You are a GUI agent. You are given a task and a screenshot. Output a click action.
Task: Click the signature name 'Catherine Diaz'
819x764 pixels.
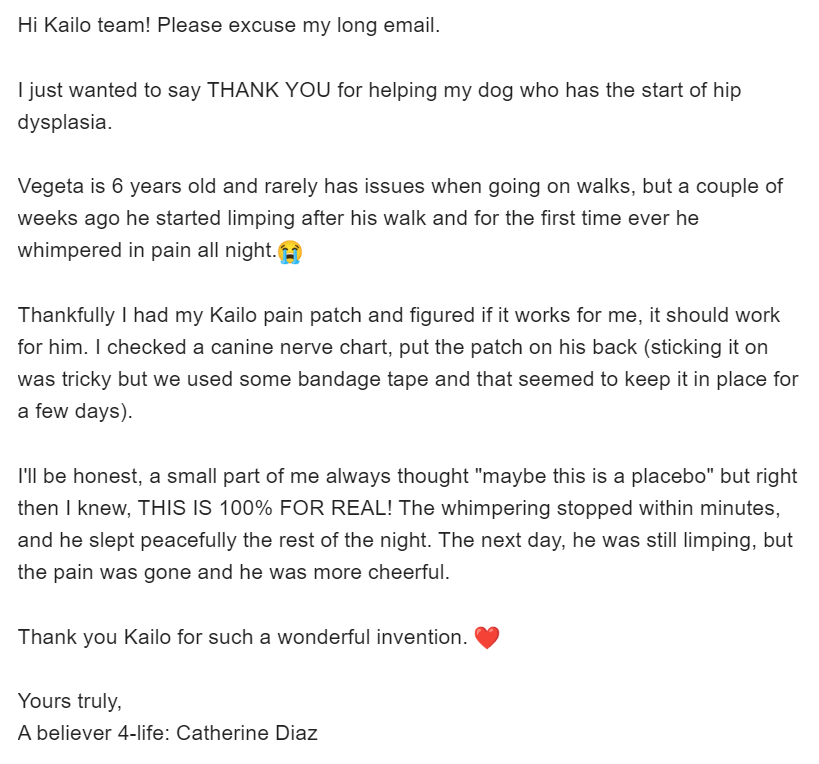pos(247,733)
